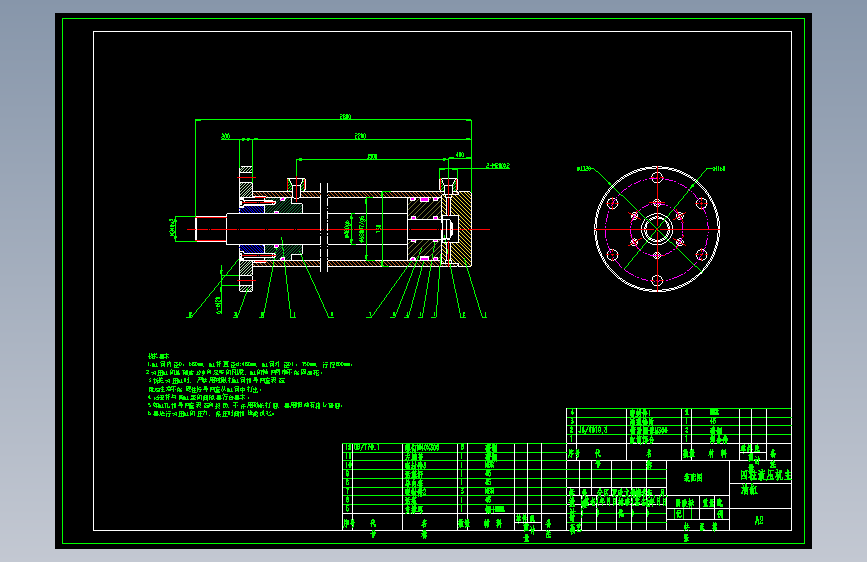867x562 pixels.
Task: Click the break line symbol across the cylinder
Action: pos(324,227)
